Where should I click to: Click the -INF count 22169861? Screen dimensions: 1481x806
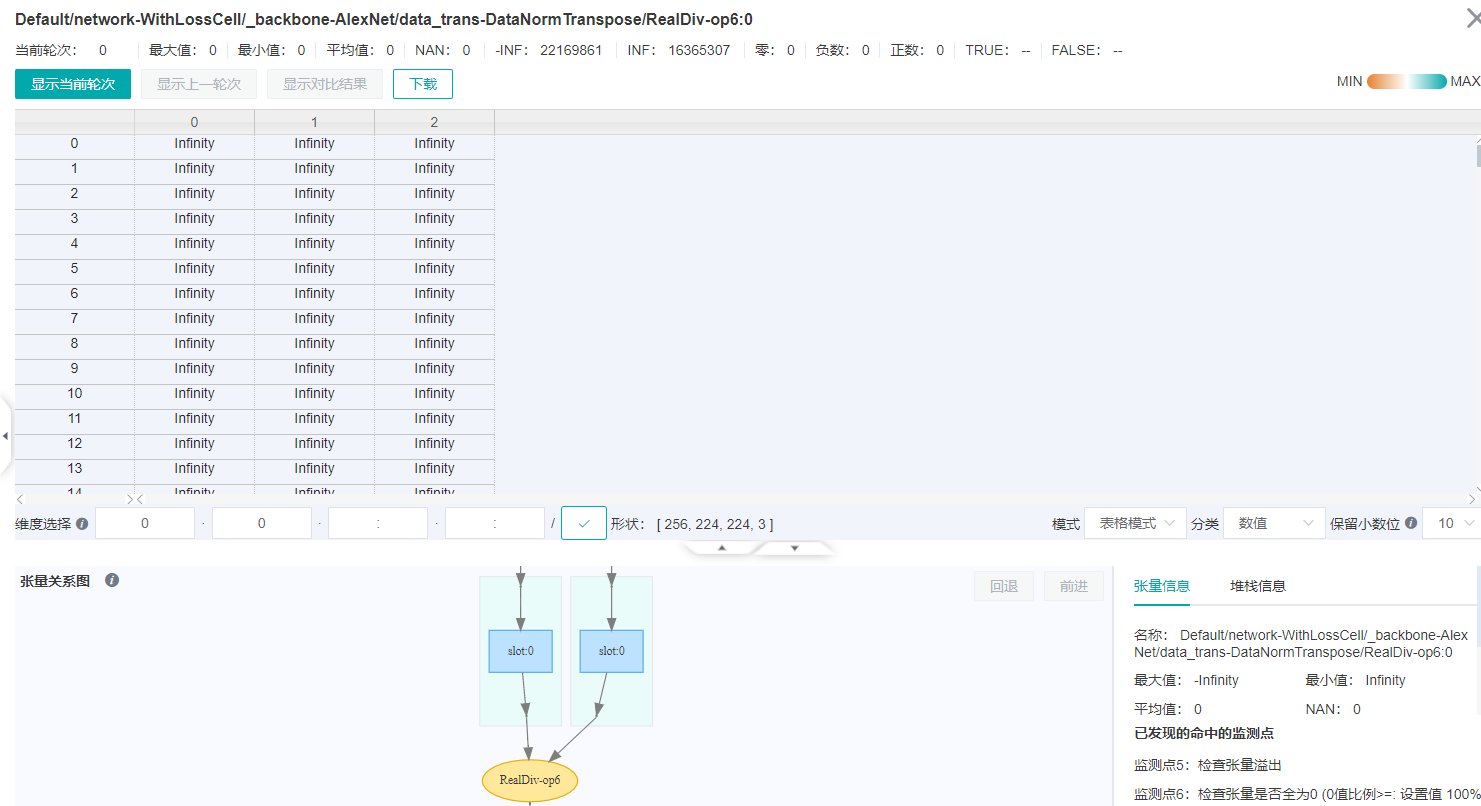571,50
